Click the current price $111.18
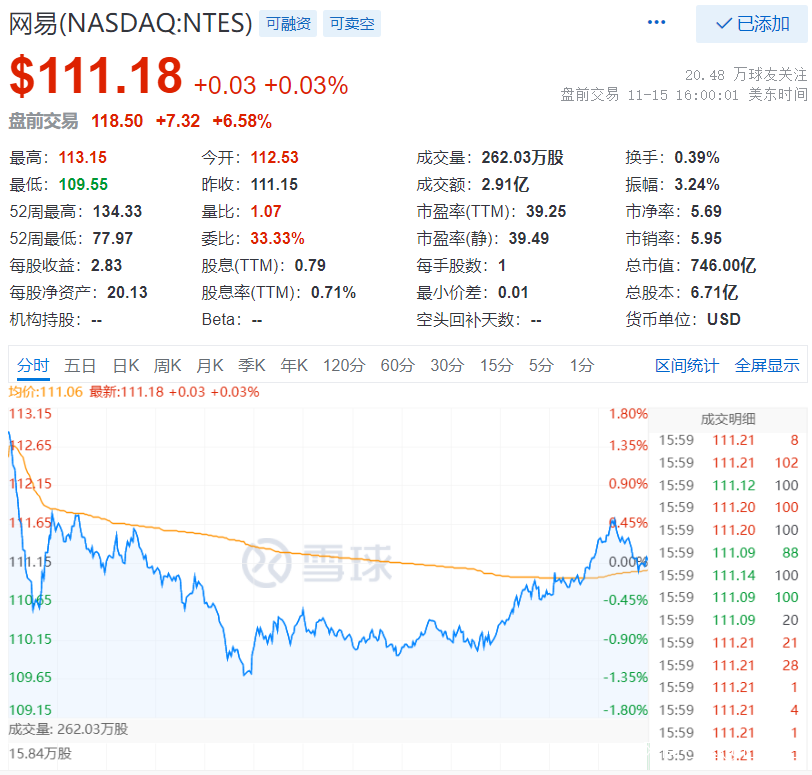 coord(96,76)
